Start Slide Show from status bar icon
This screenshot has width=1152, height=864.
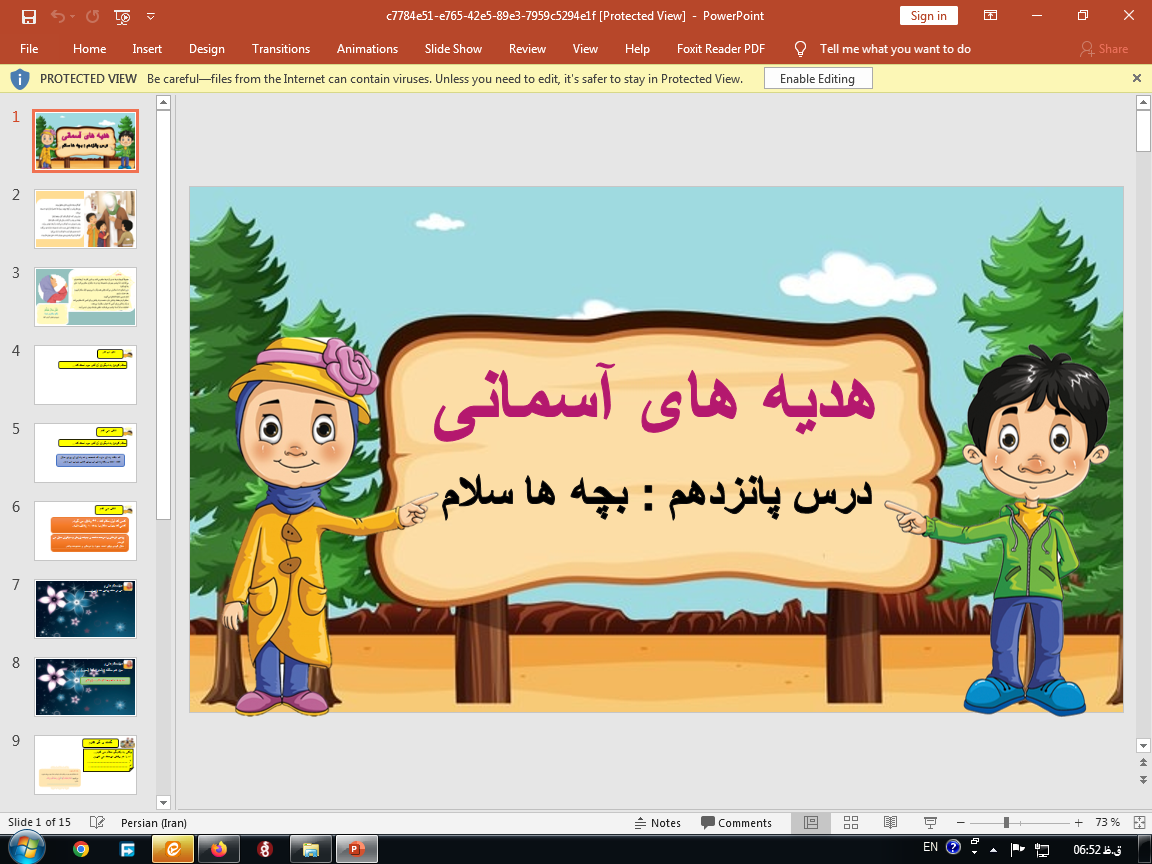coord(930,823)
